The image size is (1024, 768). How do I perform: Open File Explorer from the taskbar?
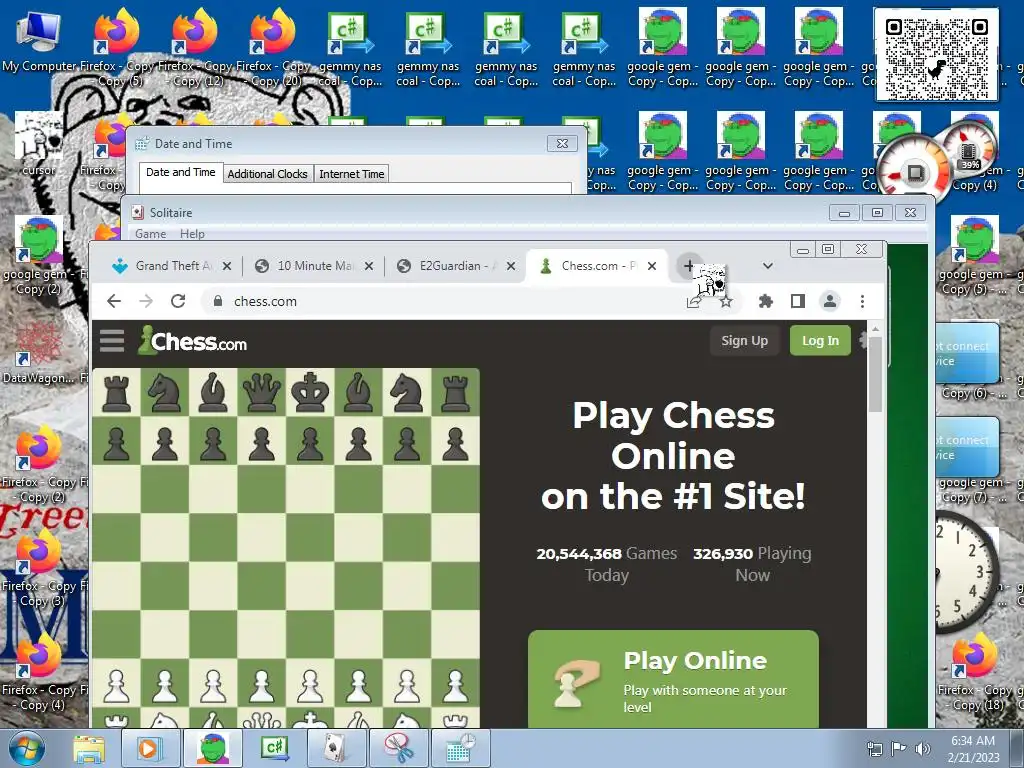click(x=89, y=748)
